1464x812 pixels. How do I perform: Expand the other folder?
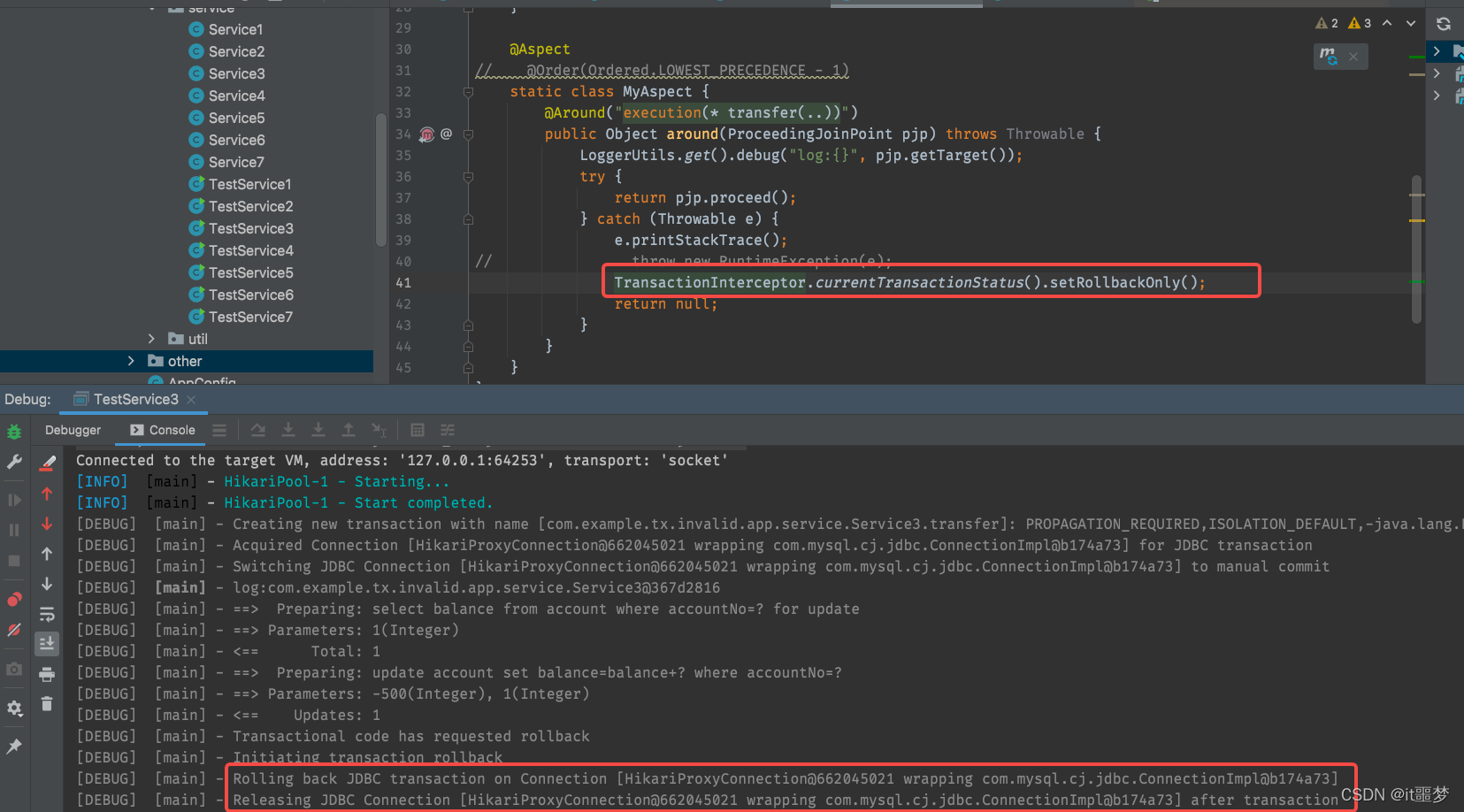(x=131, y=361)
